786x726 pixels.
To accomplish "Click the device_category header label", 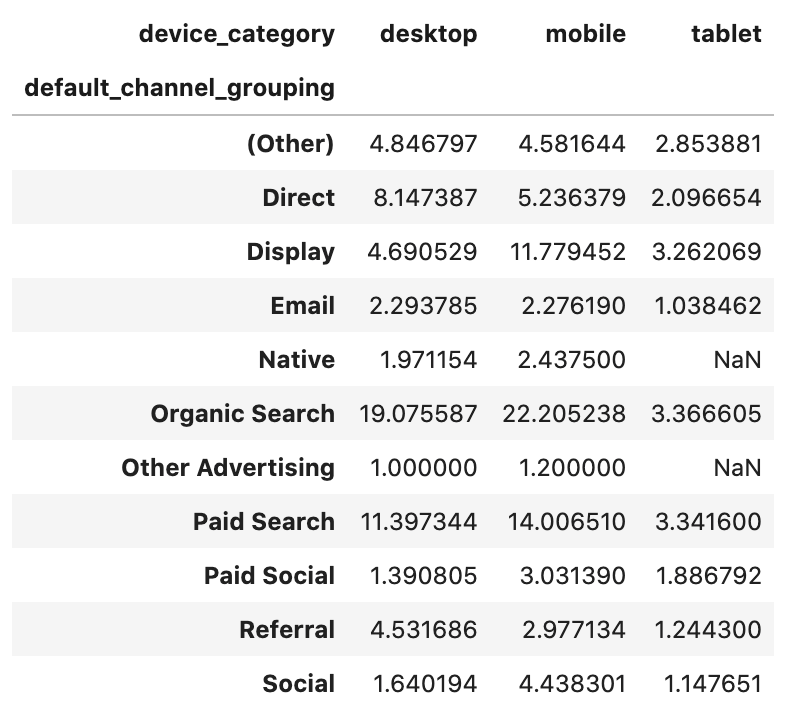I will click(x=236, y=34).
